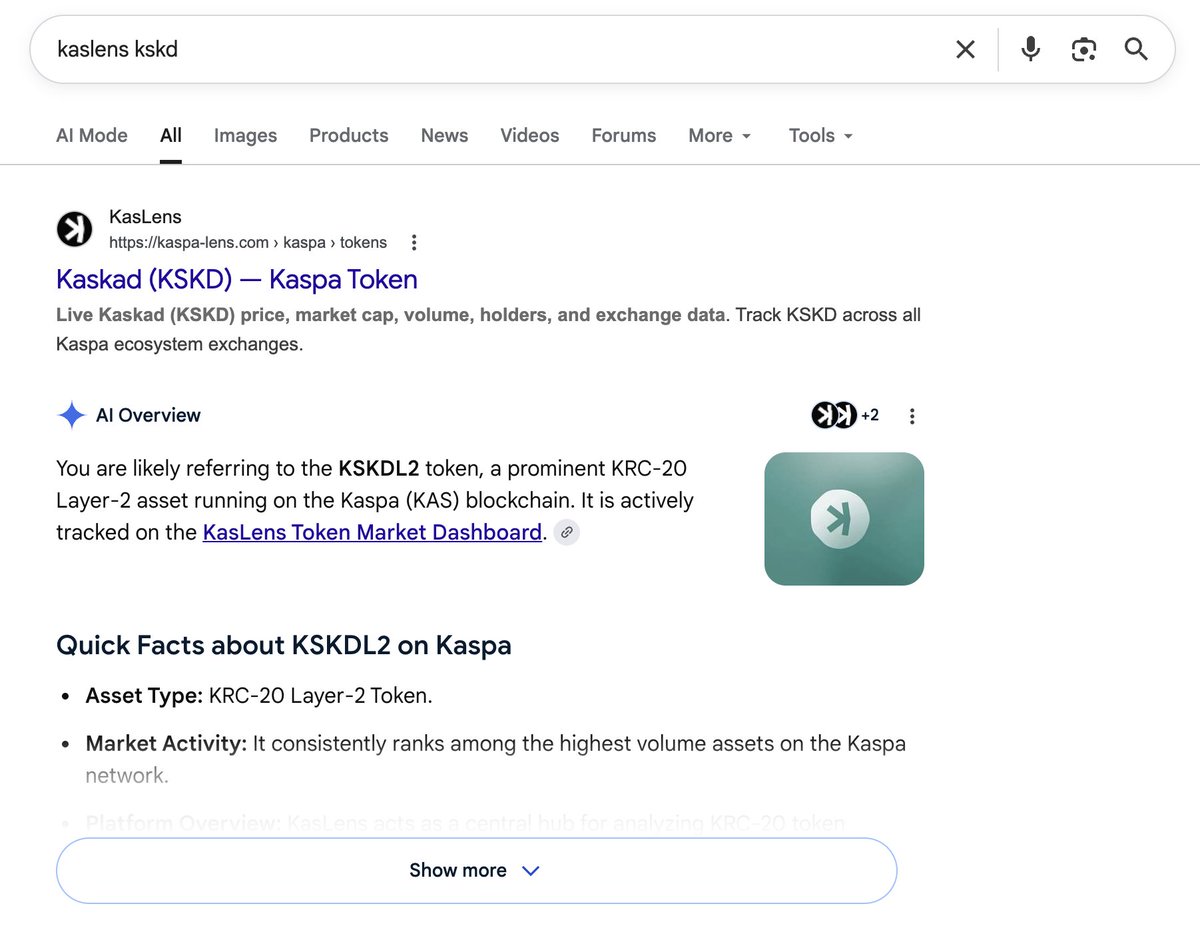
Task: Submit search with magnifying glass icon
Action: pos(1136,49)
